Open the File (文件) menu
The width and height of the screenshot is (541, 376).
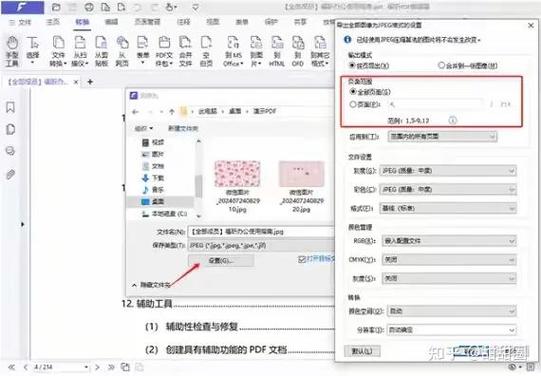[20, 22]
